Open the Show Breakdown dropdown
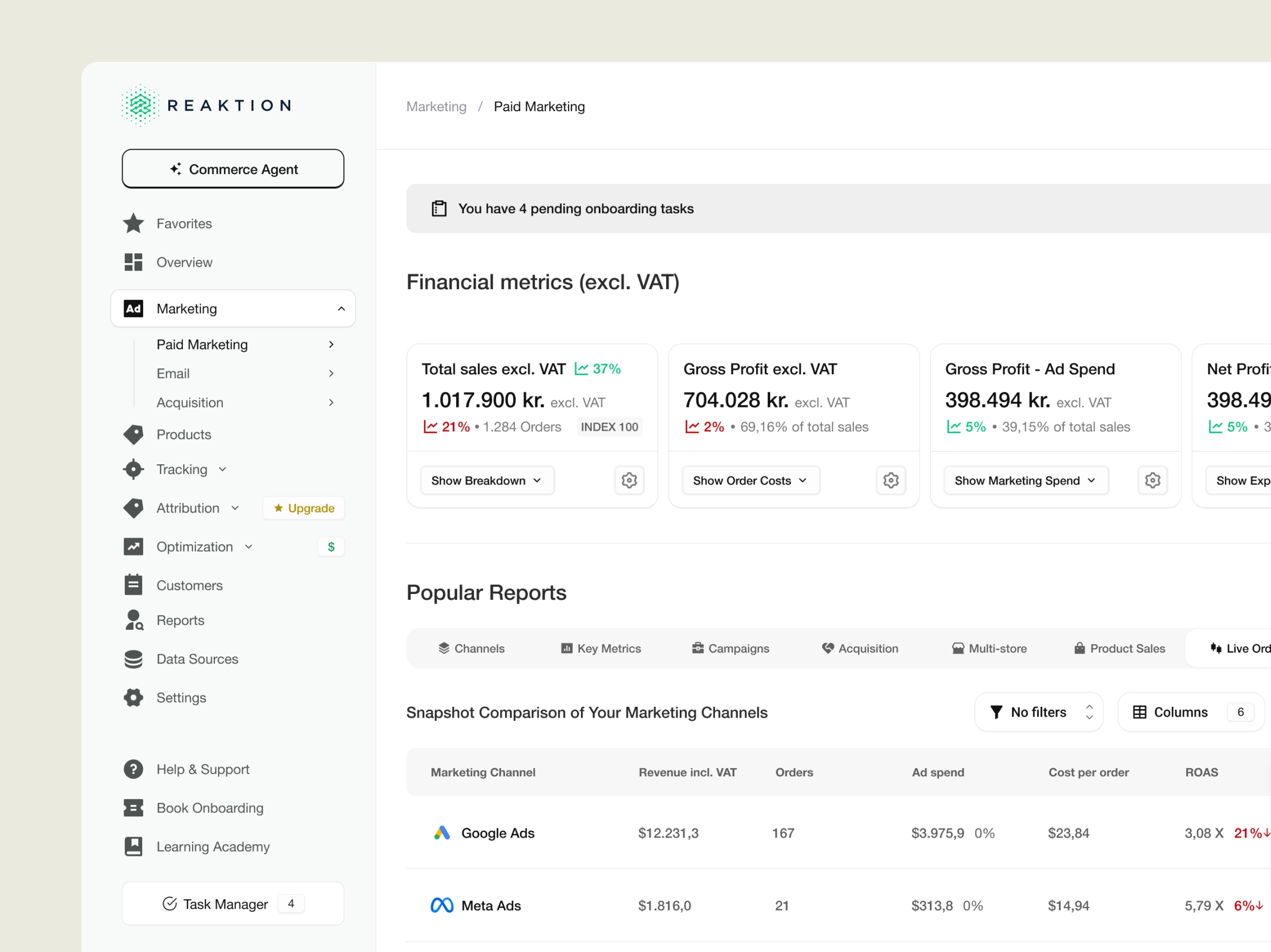 pyautogui.click(x=487, y=480)
